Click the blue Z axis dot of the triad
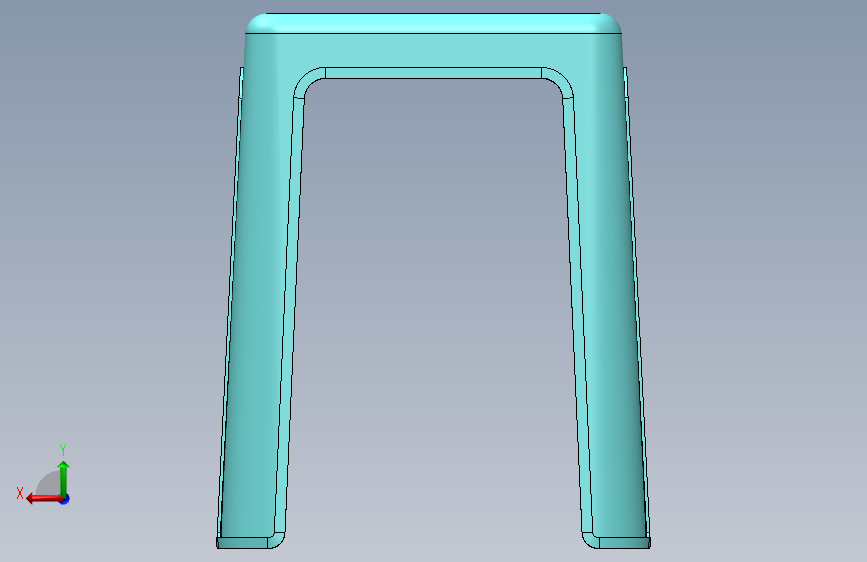 pos(65,499)
